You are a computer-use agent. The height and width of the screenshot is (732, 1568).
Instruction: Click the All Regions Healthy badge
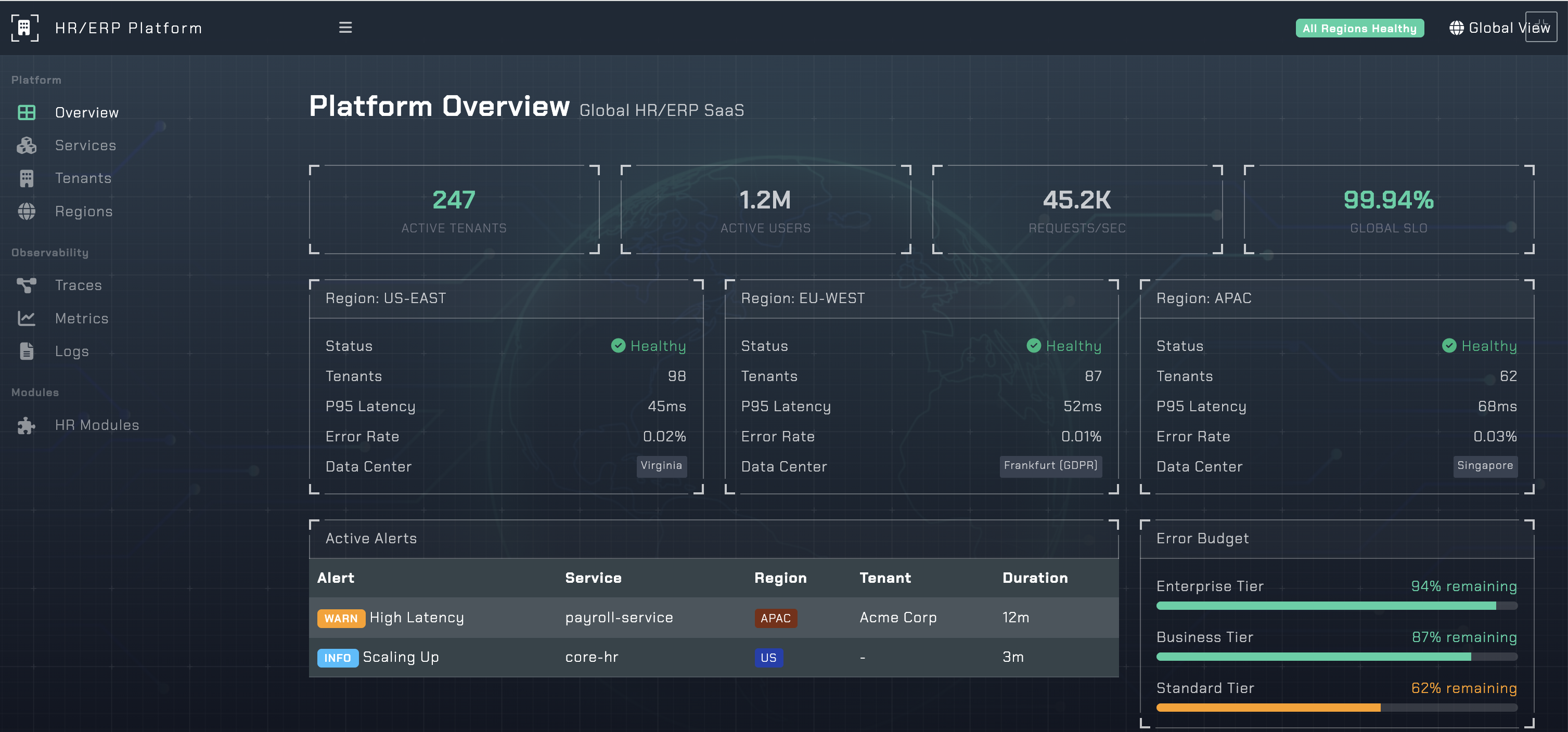[x=1359, y=28]
